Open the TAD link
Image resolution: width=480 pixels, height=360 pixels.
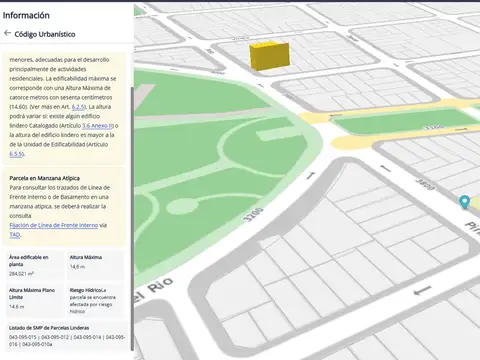click(15, 235)
